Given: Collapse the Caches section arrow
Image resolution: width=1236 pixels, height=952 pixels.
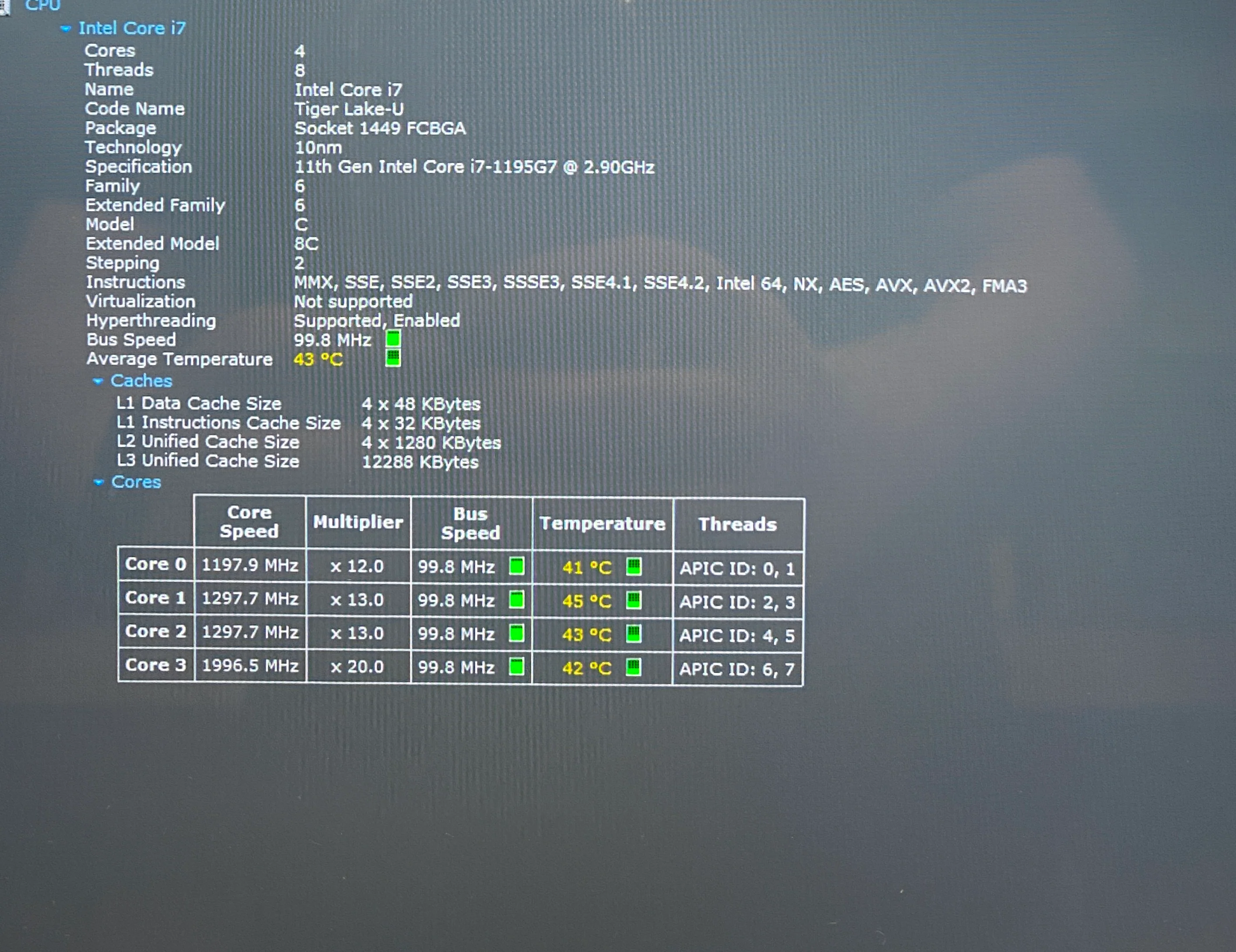Looking at the screenshot, I should (x=98, y=381).
